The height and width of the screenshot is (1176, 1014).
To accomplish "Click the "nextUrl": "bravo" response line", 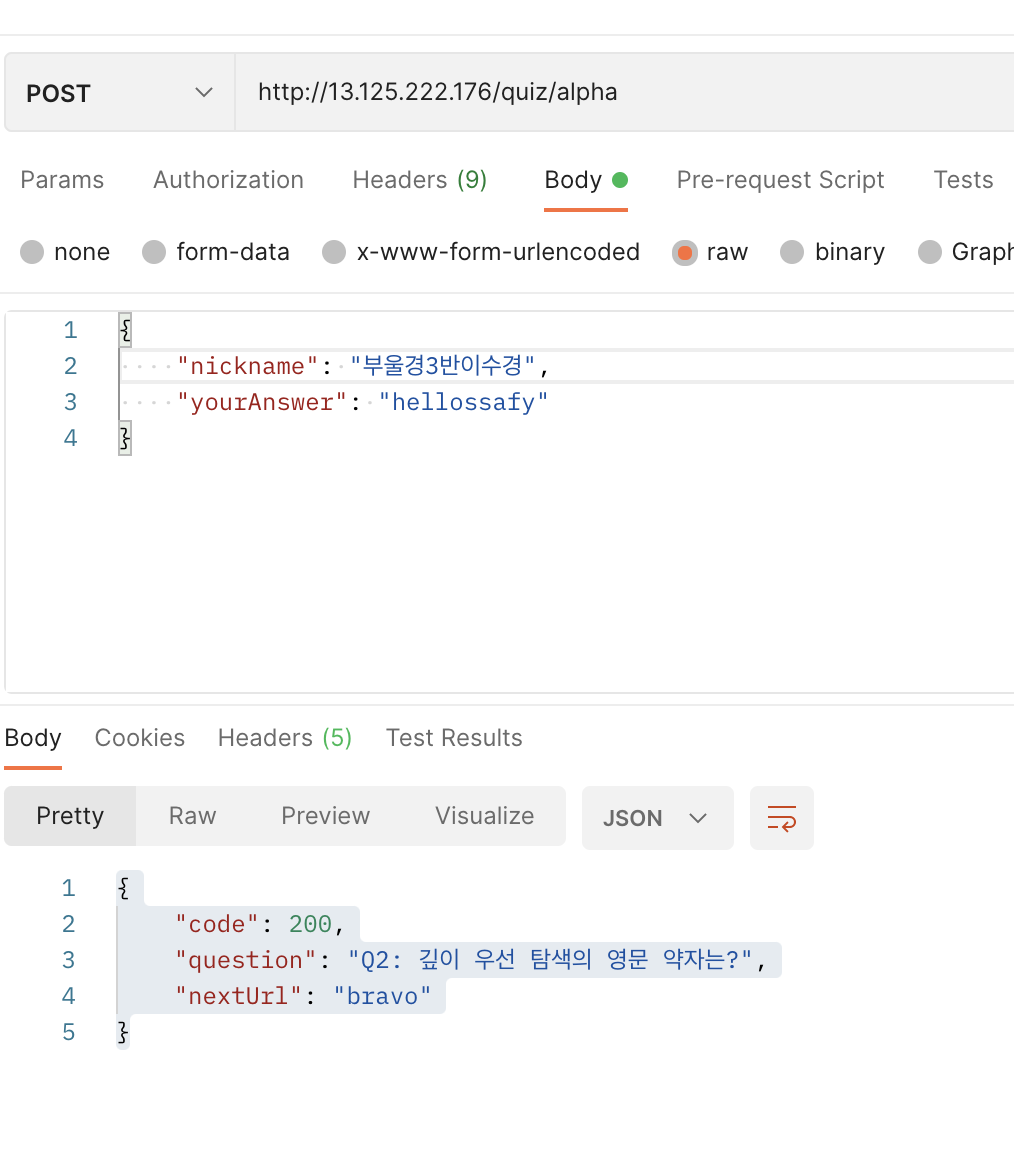I will [x=303, y=996].
